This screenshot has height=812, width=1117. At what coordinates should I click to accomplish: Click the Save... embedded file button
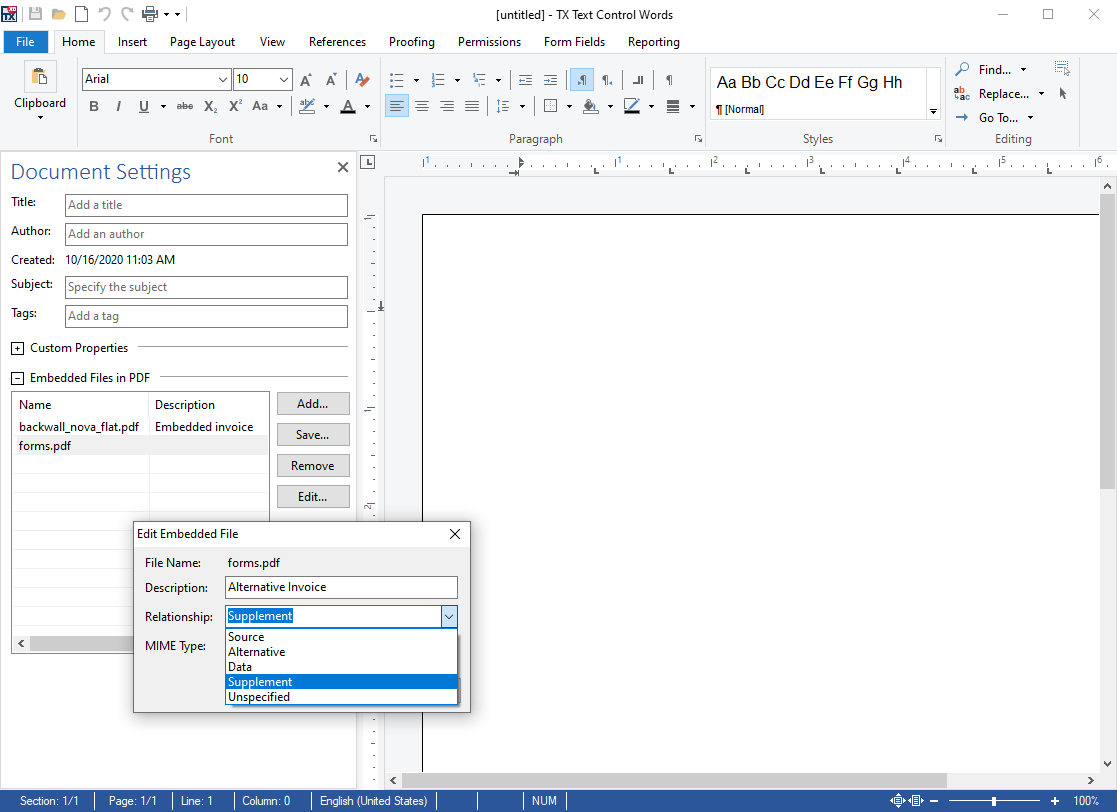(313, 434)
